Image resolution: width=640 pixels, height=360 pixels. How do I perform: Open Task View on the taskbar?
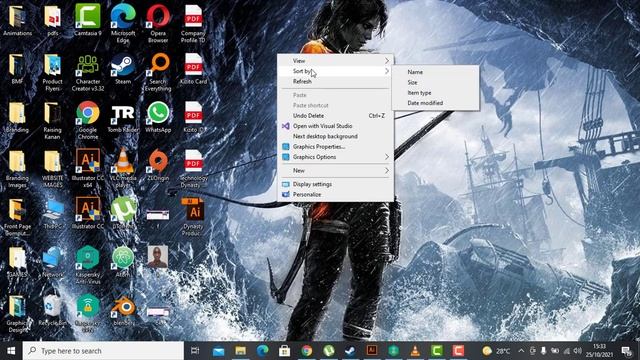point(195,351)
